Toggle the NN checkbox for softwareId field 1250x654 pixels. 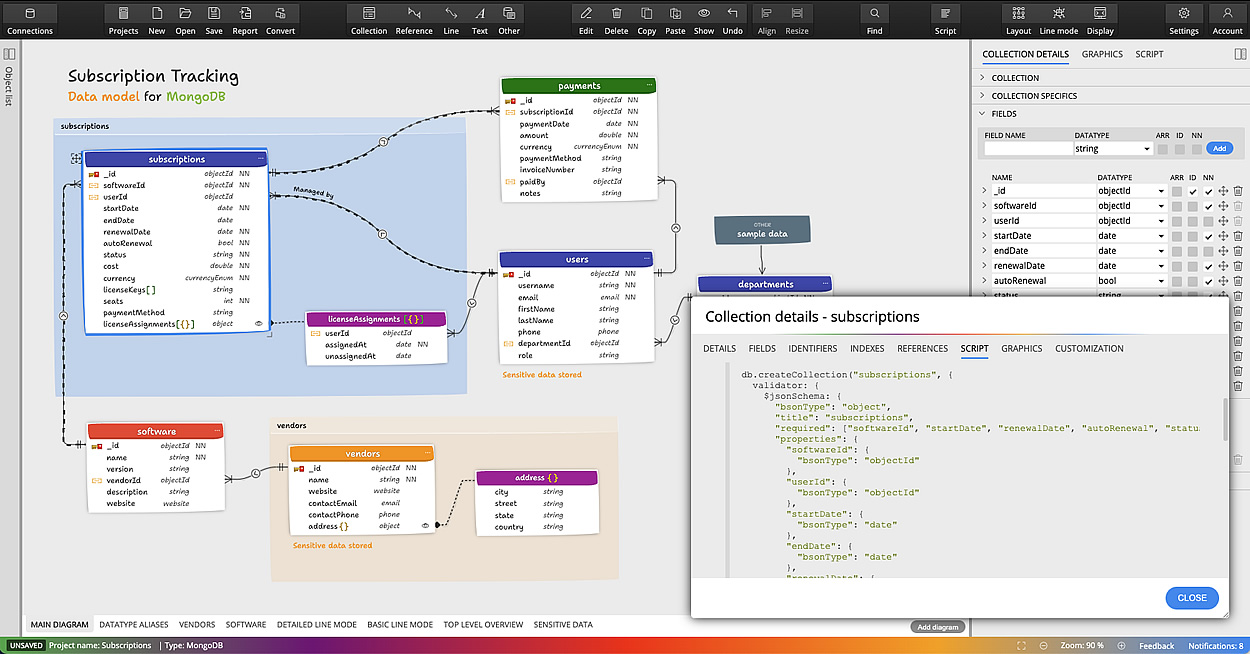[1208, 206]
